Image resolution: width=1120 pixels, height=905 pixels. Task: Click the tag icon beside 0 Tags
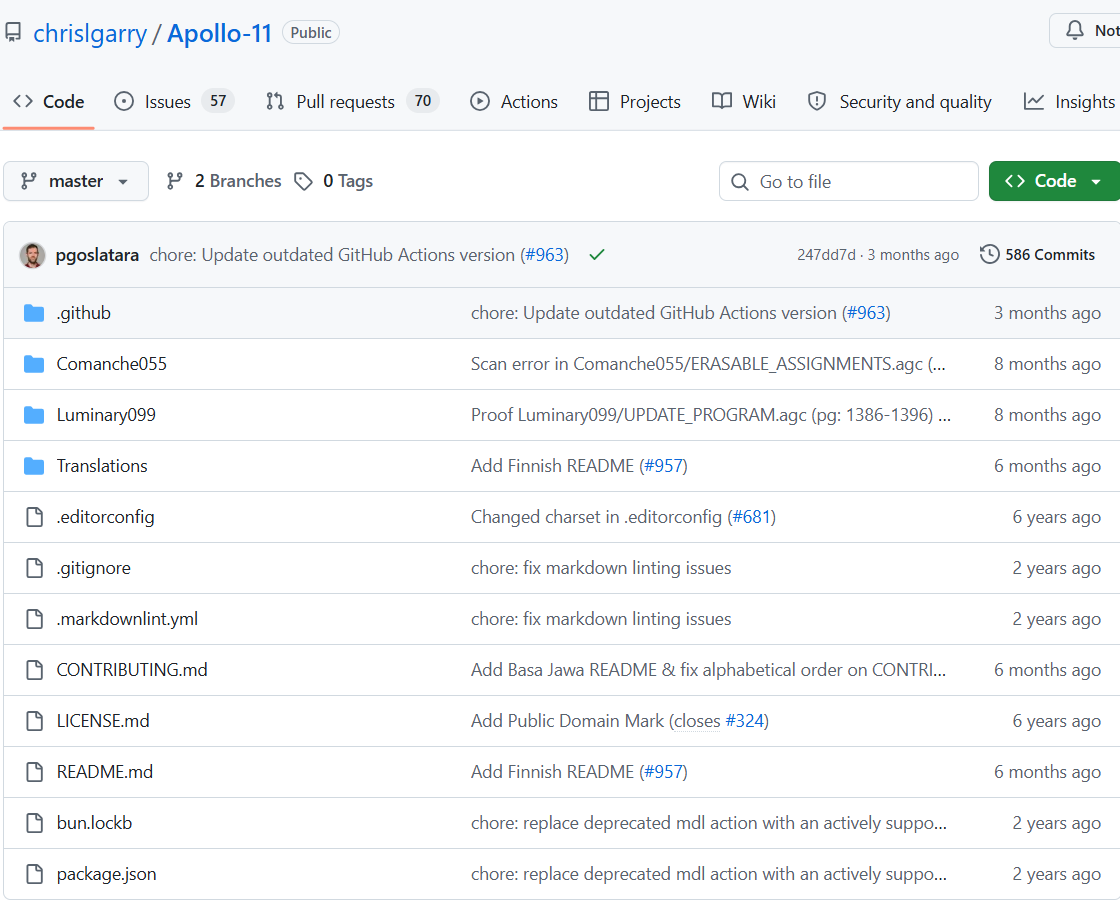point(303,181)
